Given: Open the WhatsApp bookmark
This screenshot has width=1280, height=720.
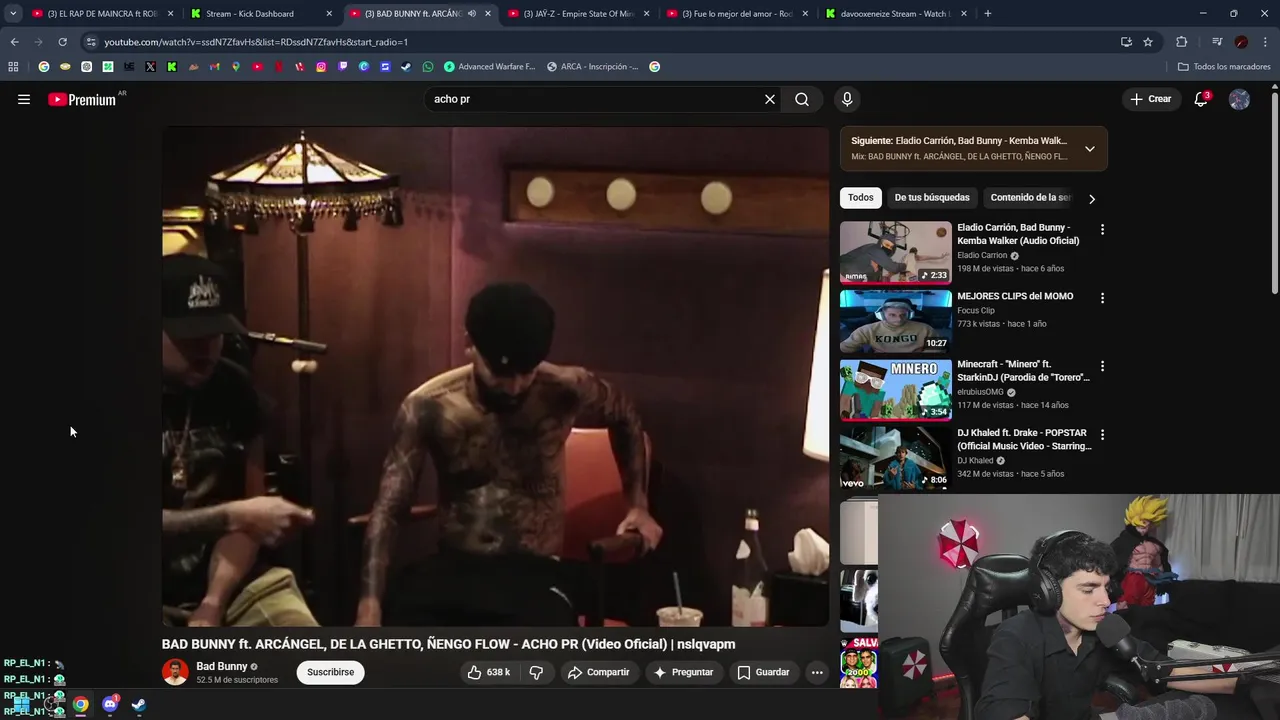Looking at the screenshot, I should tap(428, 67).
